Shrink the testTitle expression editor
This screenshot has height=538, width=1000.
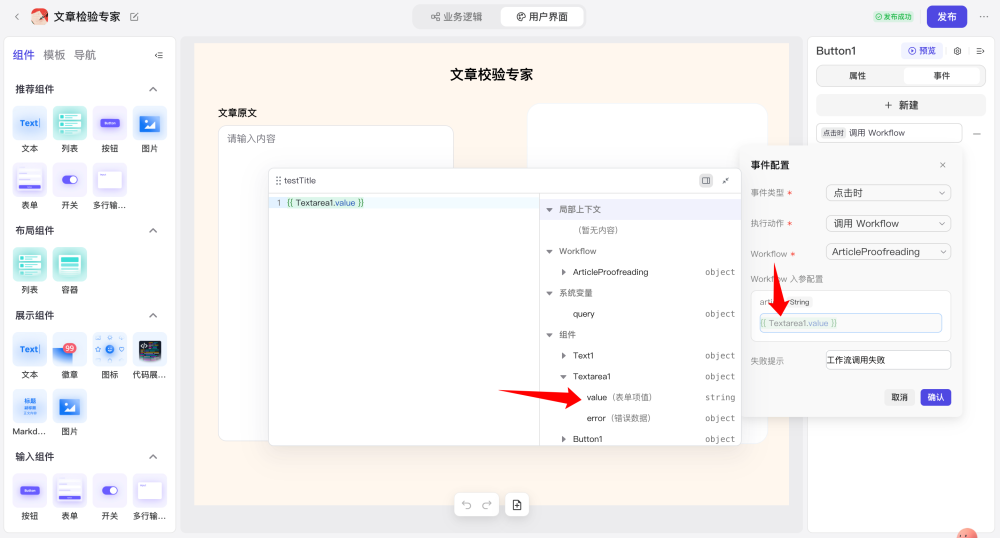click(726, 180)
